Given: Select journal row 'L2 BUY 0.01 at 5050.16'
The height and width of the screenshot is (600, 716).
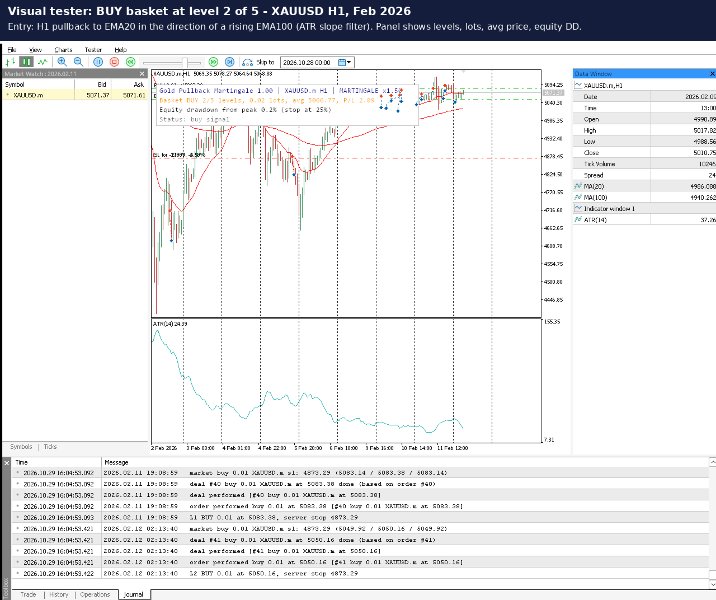Looking at the screenshot, I should [360, 573].
